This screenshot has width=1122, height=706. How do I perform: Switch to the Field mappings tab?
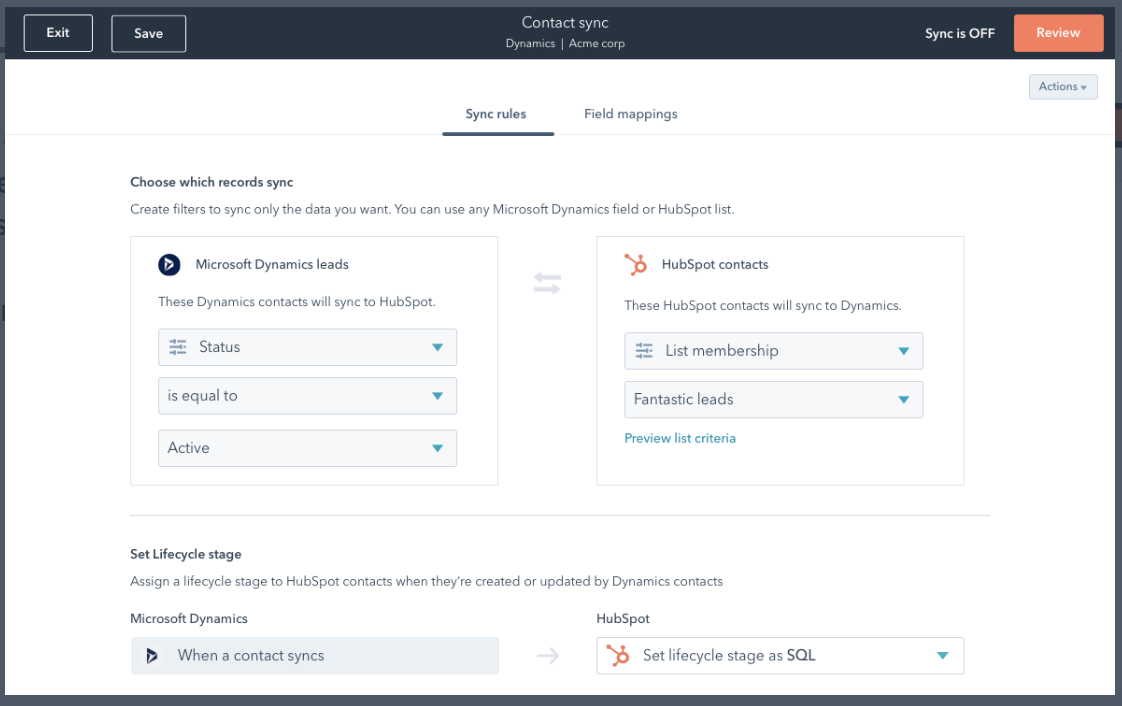click(631, 114)
